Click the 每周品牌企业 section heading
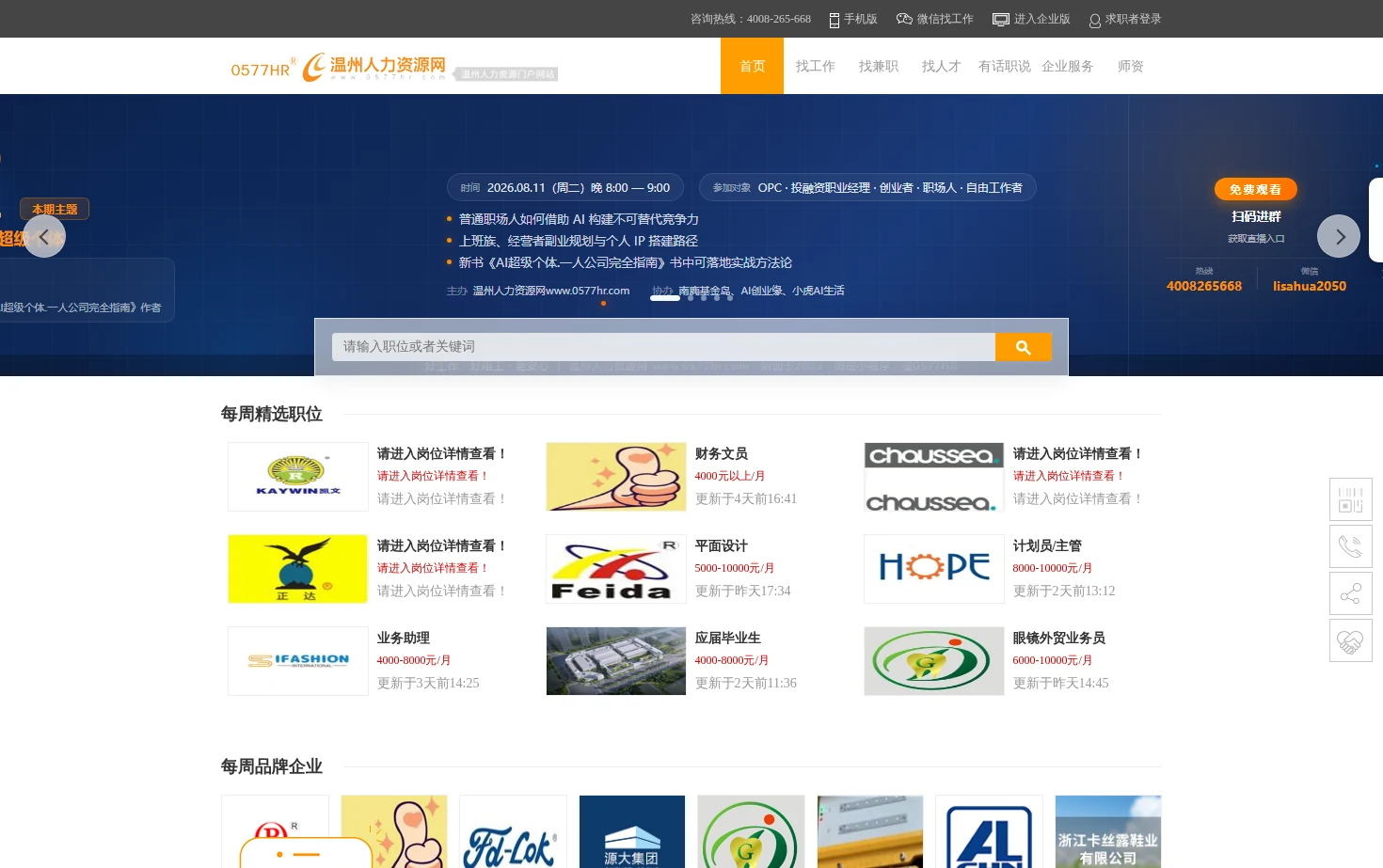 click(x=272, y=766)
